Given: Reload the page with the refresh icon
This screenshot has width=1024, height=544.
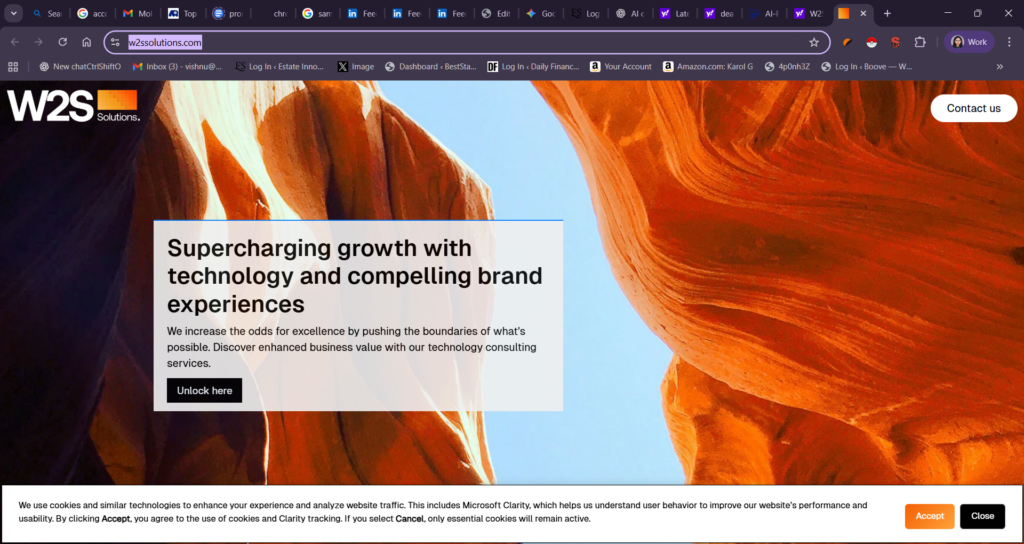Looking at the screenshot, I should tap(62, 42).
